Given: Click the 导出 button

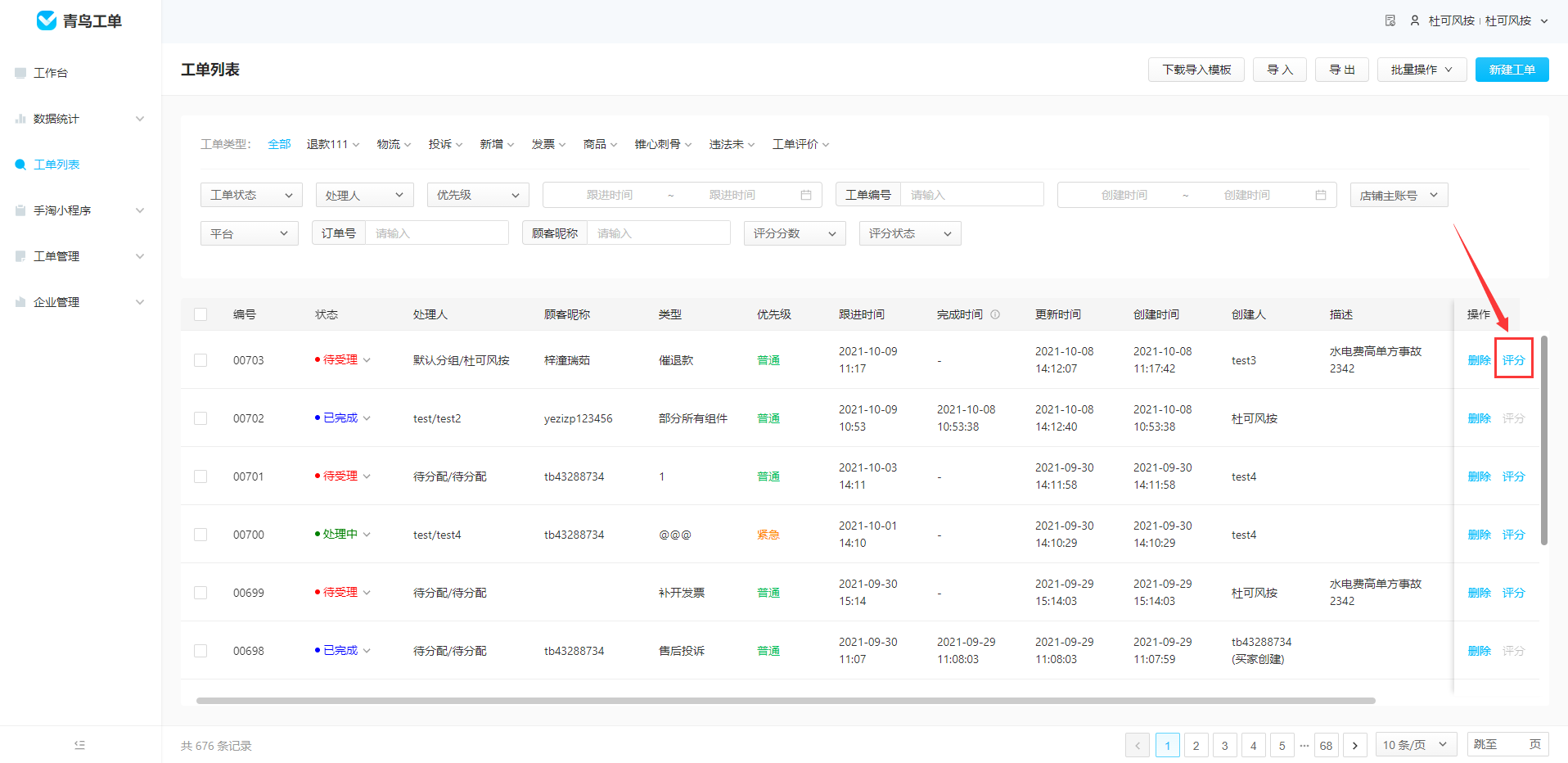Looking at the screenshot, I should 1342,70.
